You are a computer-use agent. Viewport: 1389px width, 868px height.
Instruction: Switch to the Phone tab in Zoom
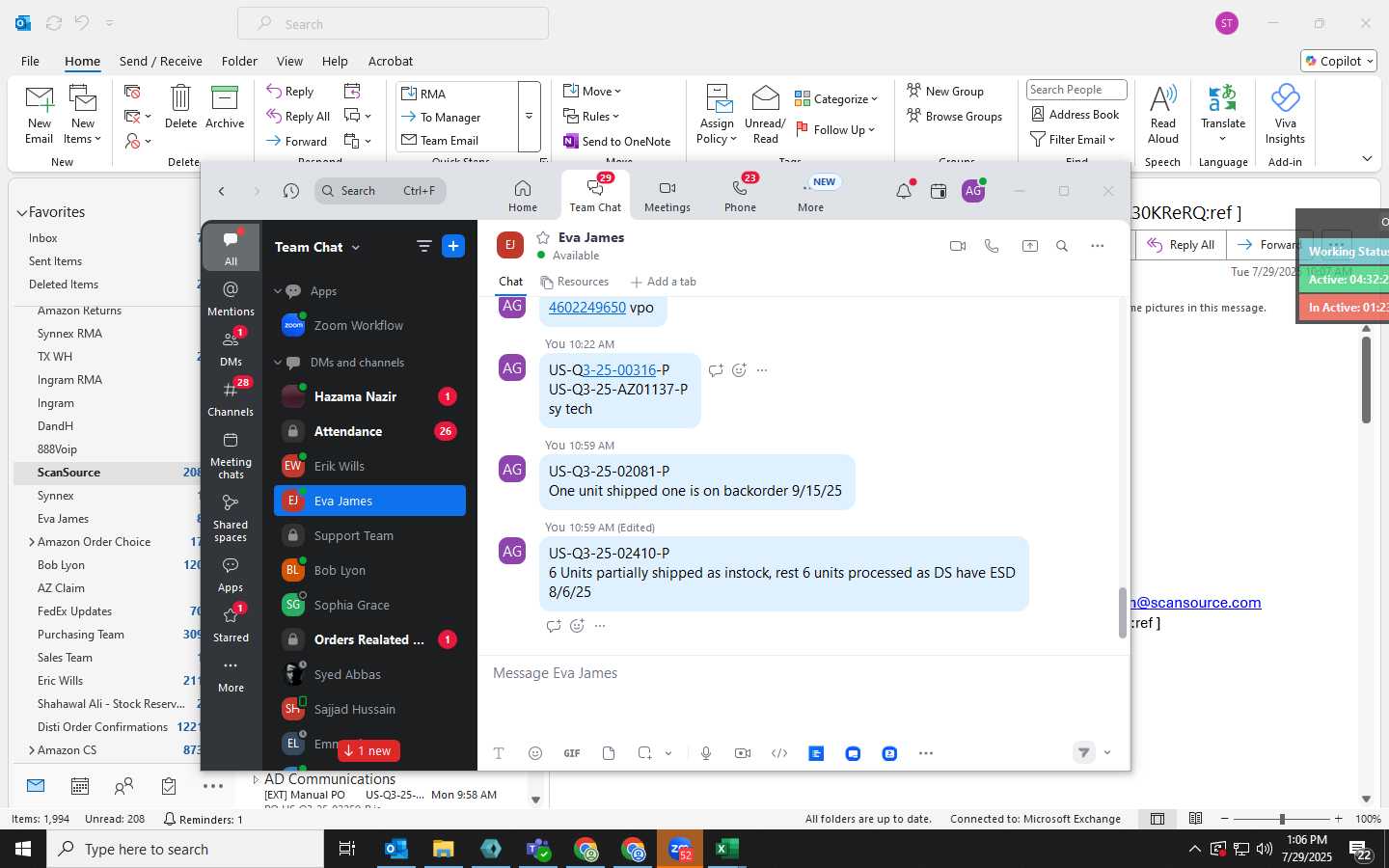pyautogui.click(x=741, y=196)
